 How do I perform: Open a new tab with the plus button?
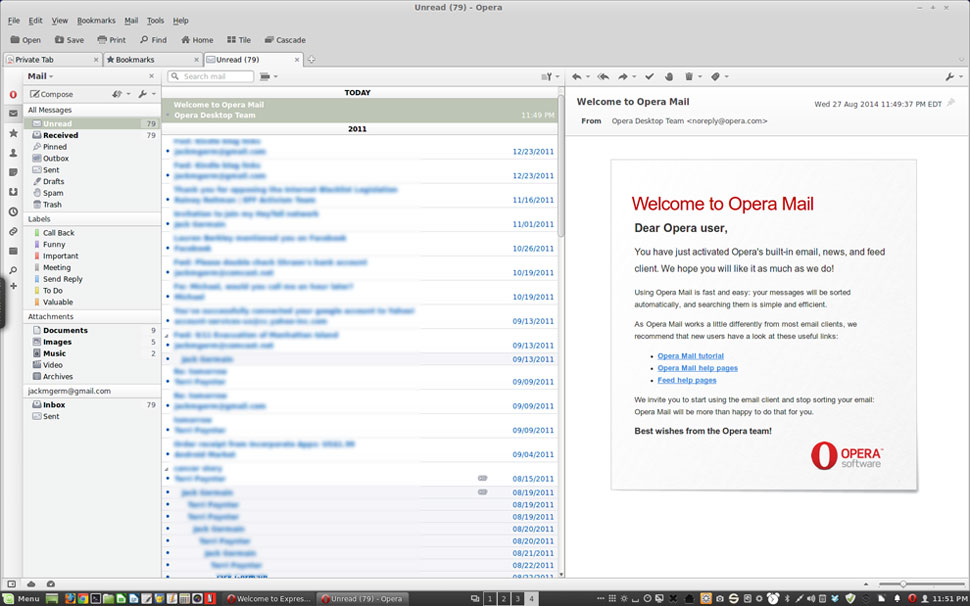pos(312,60)
